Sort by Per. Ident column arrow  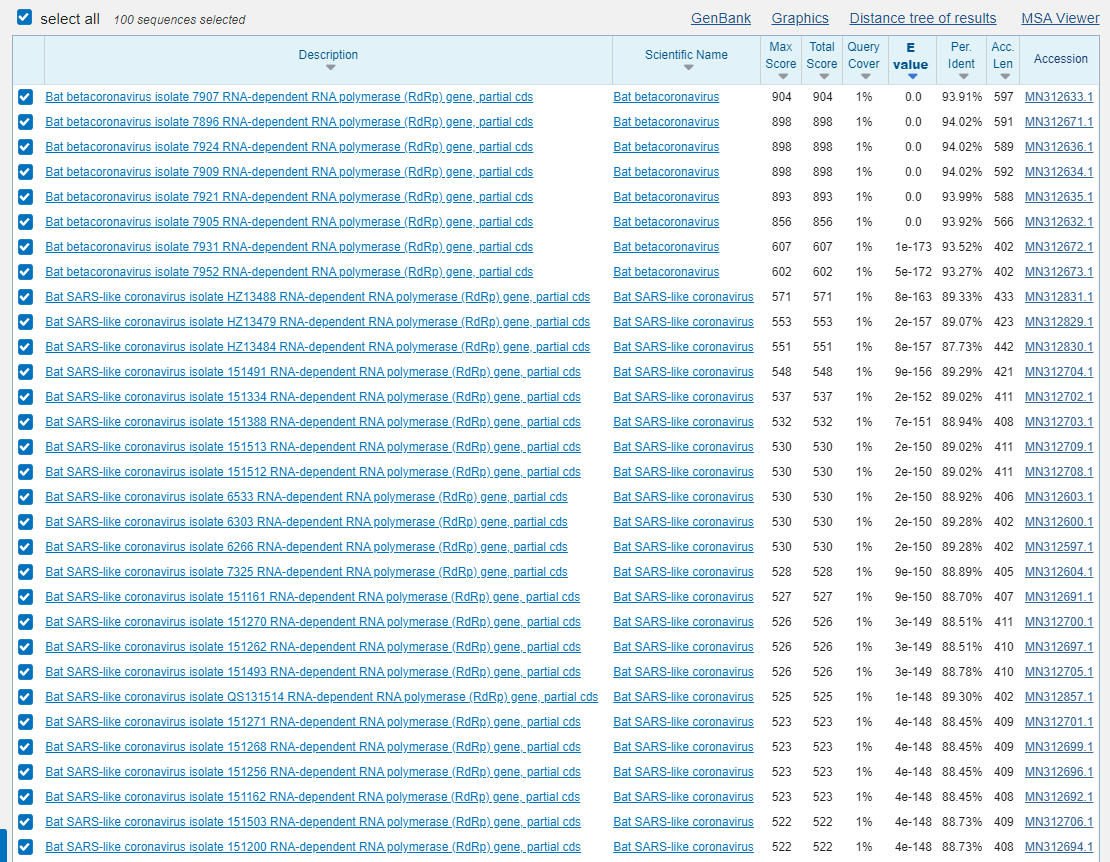click(963, 76)
